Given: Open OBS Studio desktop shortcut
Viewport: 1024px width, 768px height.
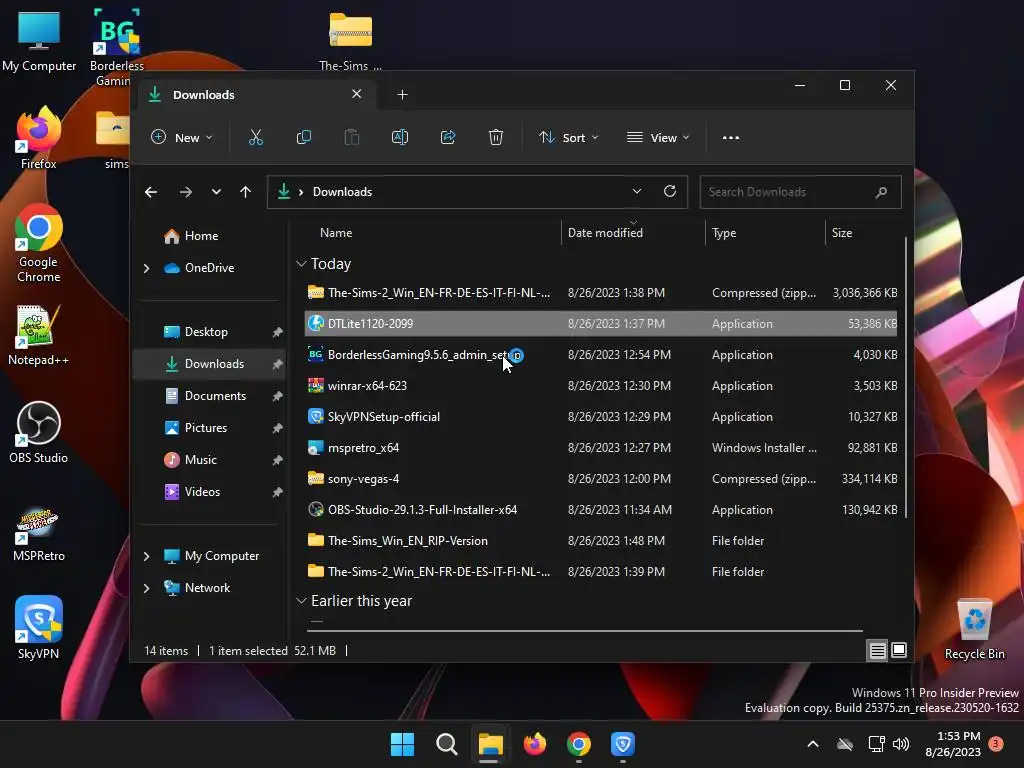Looking at the screenshot, I should click(x=39, y=432).
